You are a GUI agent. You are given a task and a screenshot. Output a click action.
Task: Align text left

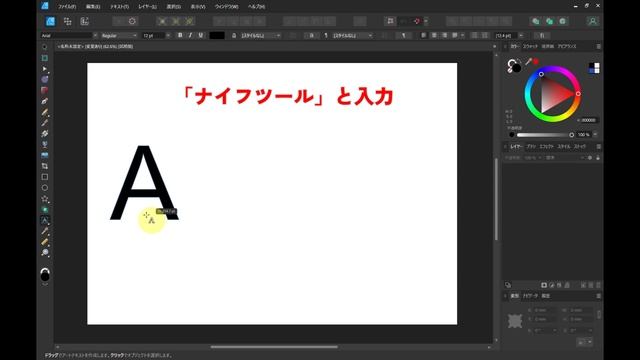pos(423,36)
